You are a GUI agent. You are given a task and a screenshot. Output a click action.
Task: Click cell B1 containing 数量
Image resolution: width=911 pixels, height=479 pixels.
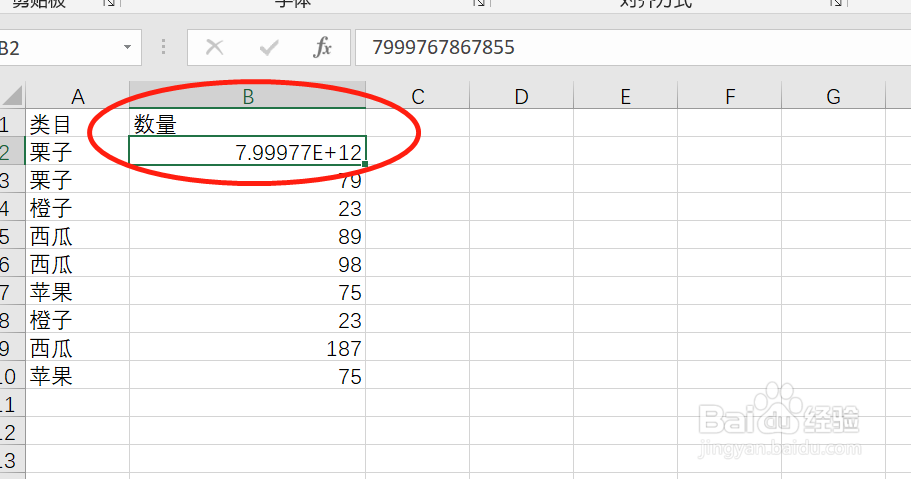tap(248, 123)
